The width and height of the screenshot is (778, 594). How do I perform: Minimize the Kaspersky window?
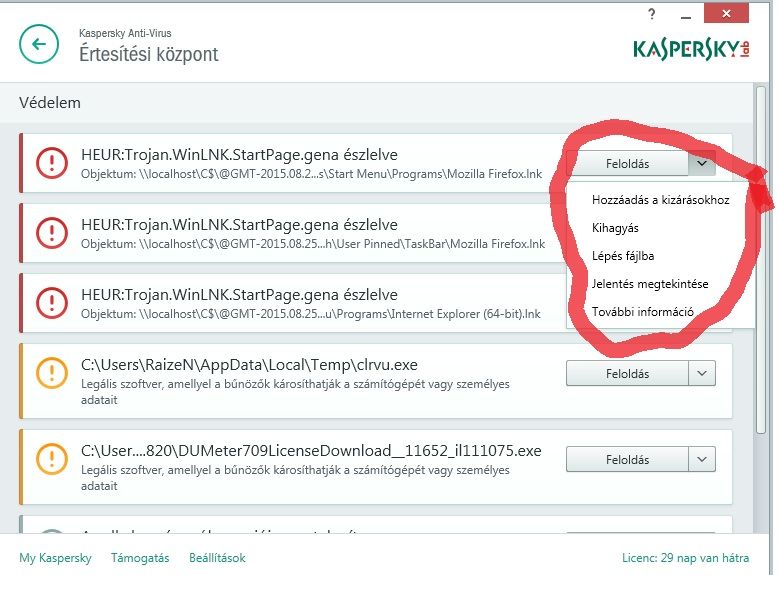(686, 16)
